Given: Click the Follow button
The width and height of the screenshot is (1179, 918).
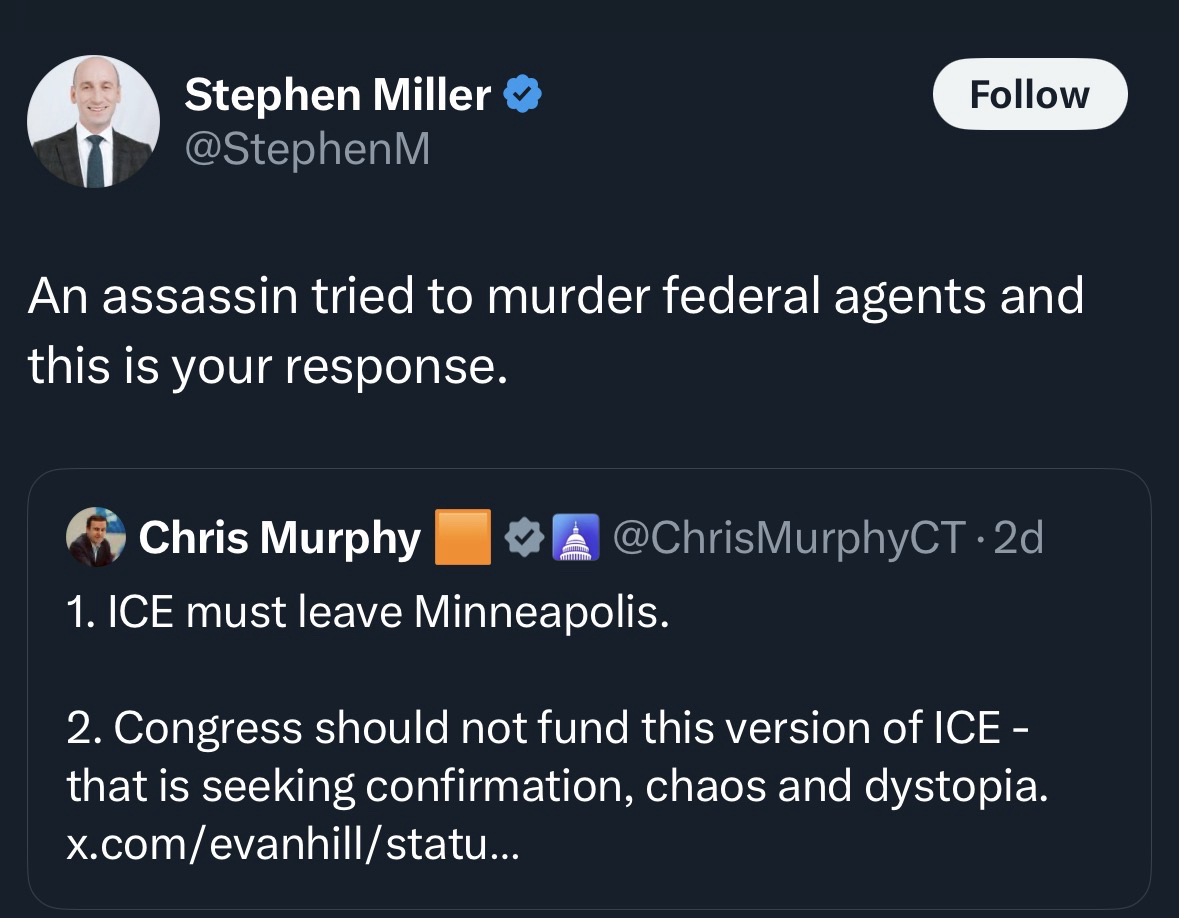Looking at the screenshot, I should [x=1029, y=94].
